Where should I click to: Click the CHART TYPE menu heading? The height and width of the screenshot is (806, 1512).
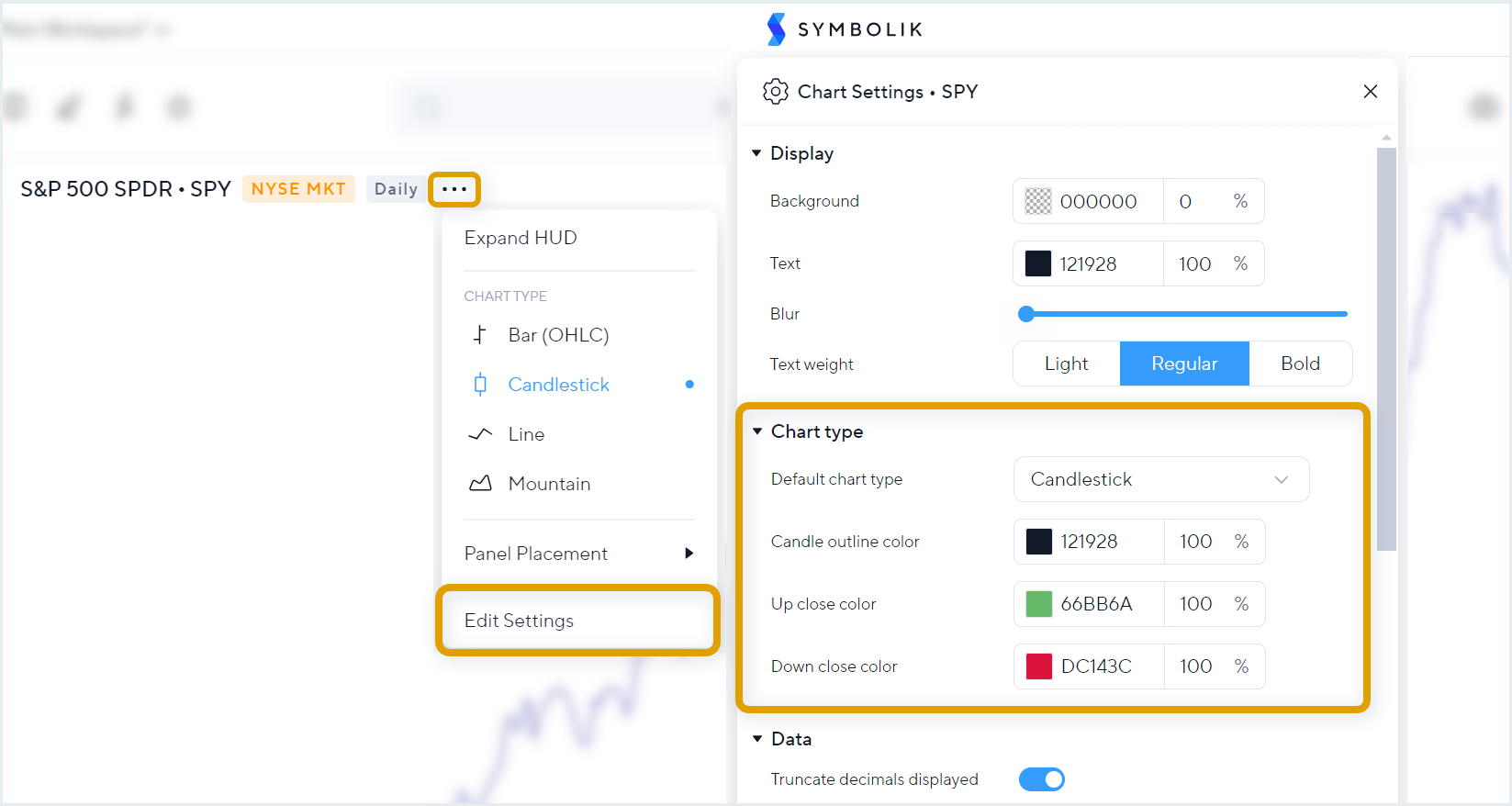505,296
